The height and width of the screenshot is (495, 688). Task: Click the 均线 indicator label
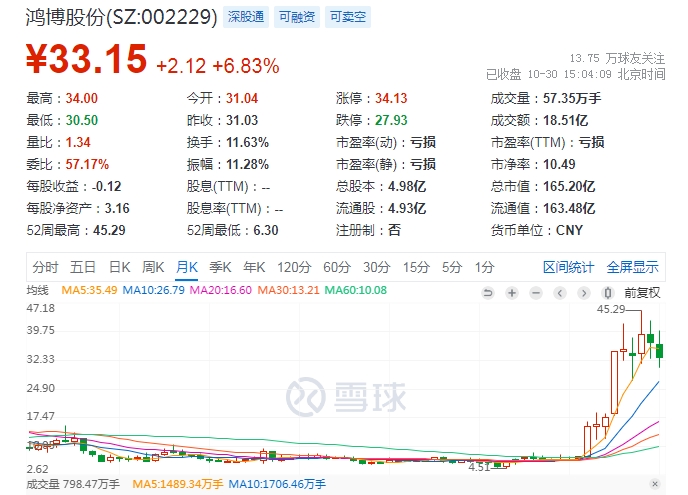(x=38, y=290)
